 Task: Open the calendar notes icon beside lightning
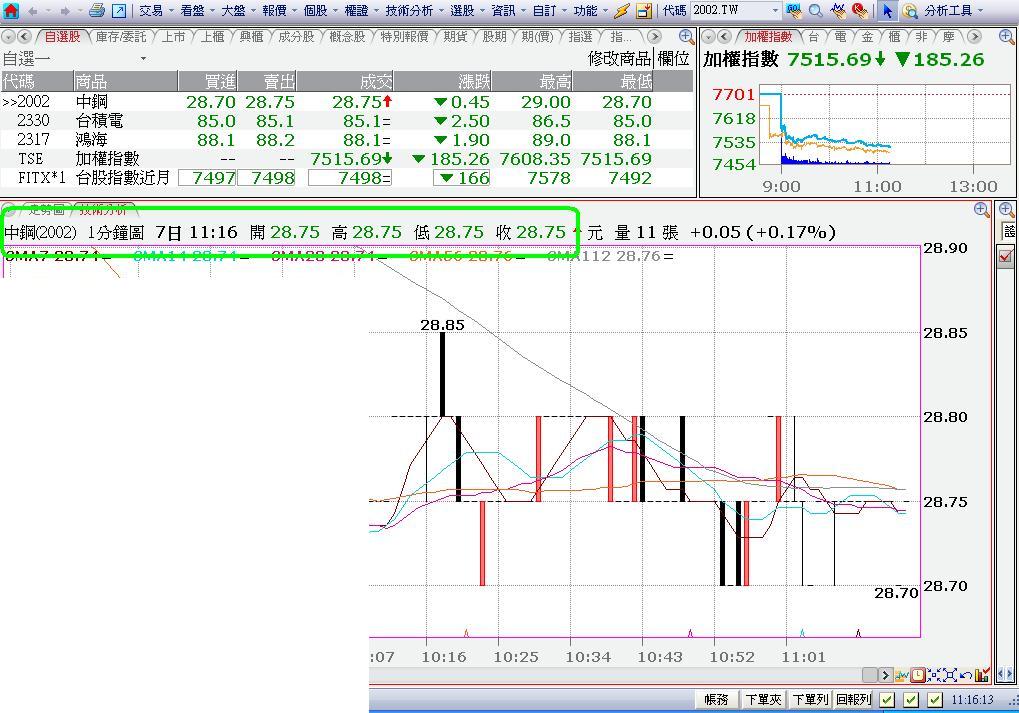[643, 10]
